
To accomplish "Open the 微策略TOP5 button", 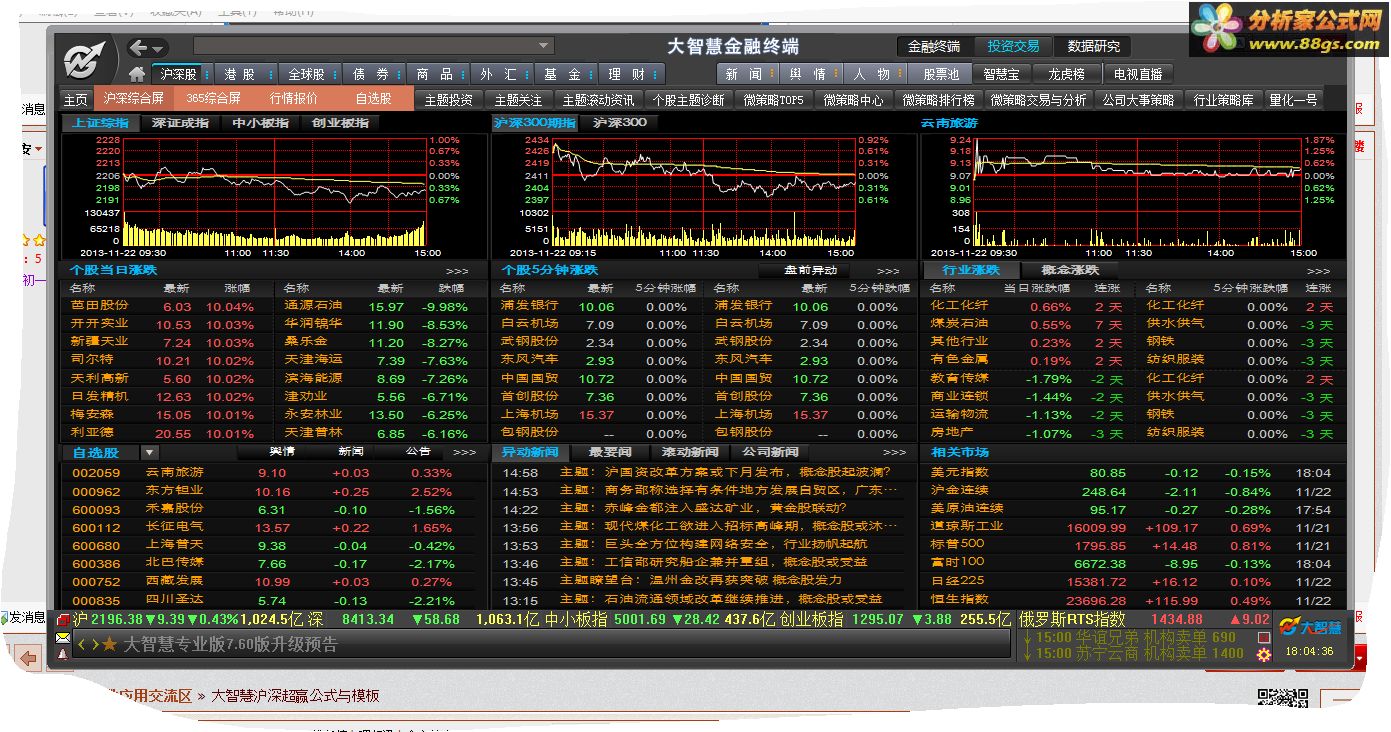I will click(x=772, y=100).
